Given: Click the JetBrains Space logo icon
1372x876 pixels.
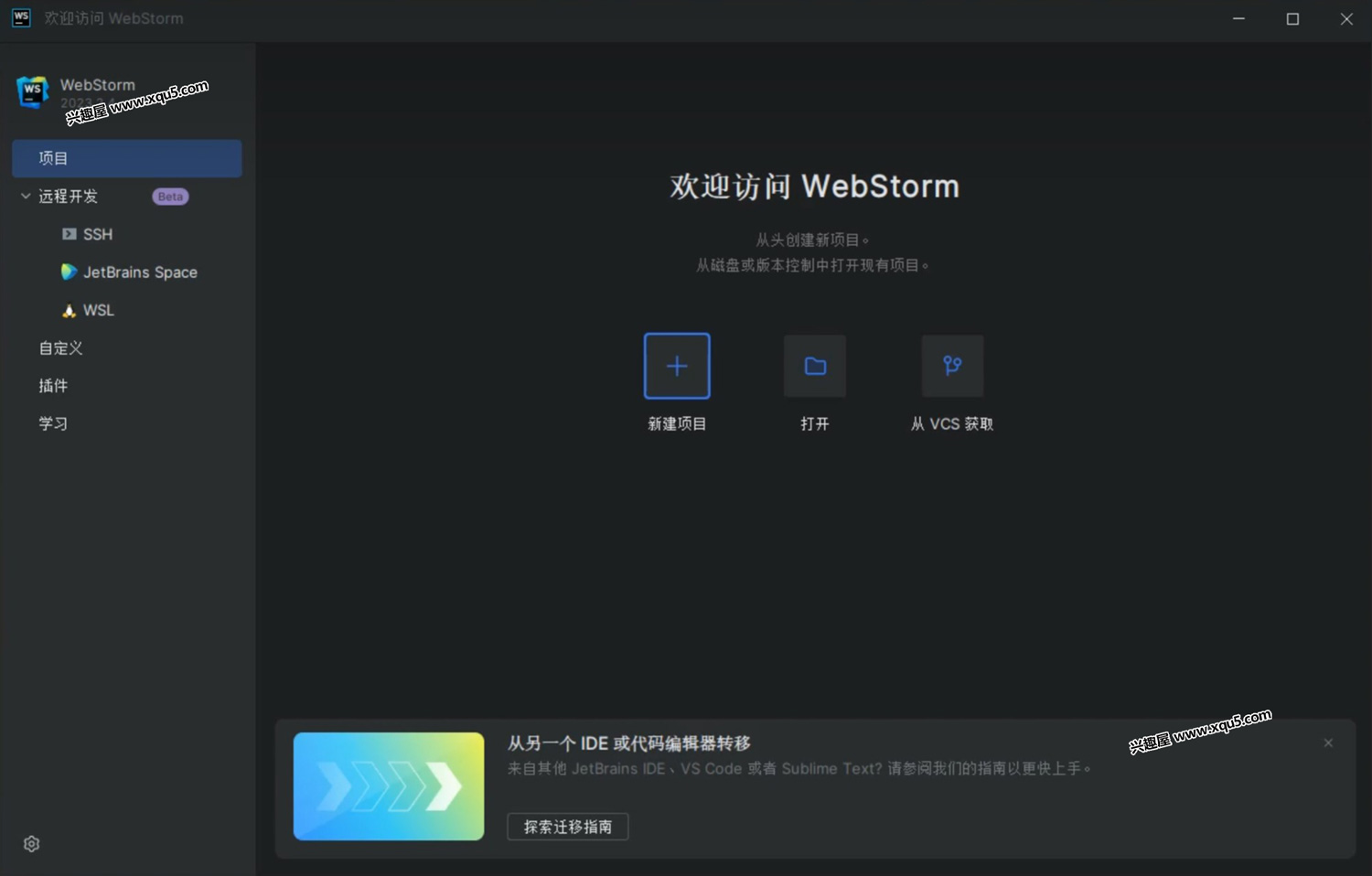Looking at the screenshot, I should click(x=69, y=272).
